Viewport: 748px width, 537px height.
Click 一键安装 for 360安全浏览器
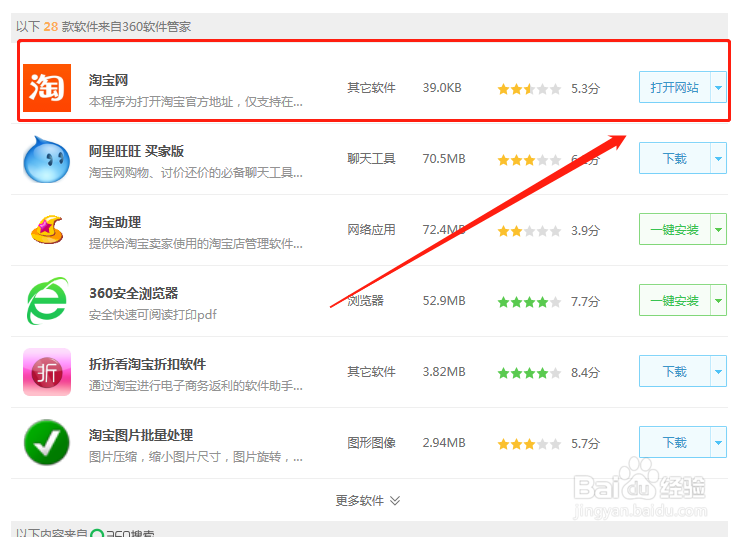675,300
